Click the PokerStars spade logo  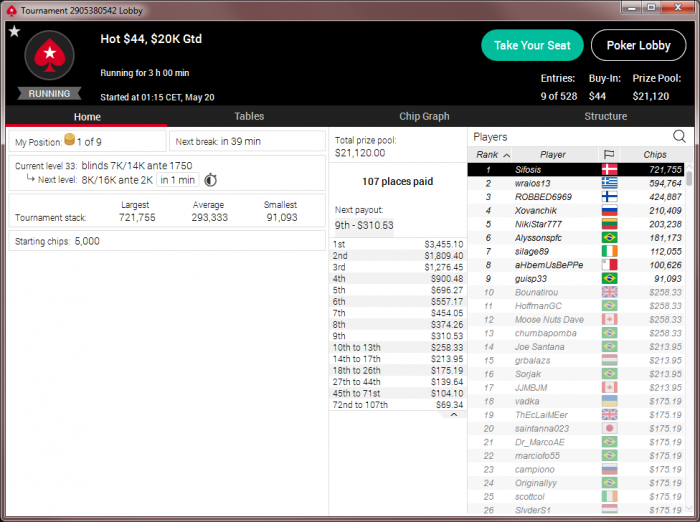coord(50,55)
